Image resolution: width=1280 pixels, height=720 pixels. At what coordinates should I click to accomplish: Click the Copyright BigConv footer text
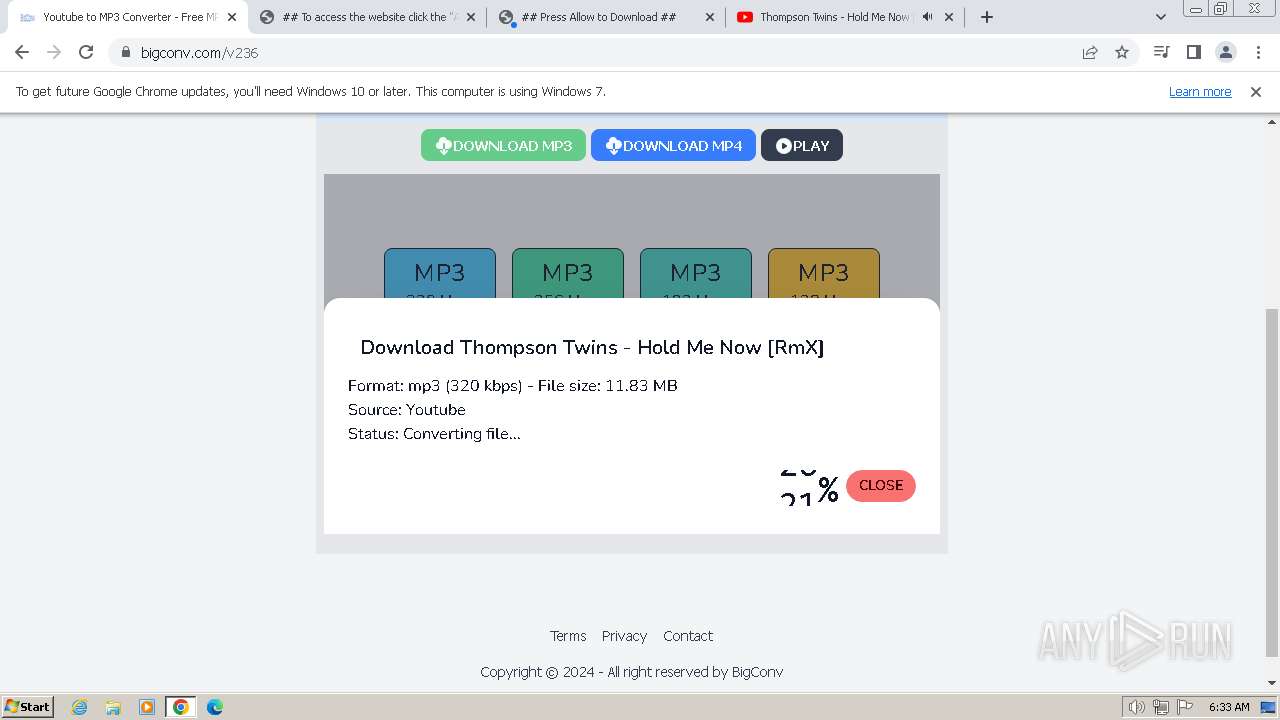(632, 672)
